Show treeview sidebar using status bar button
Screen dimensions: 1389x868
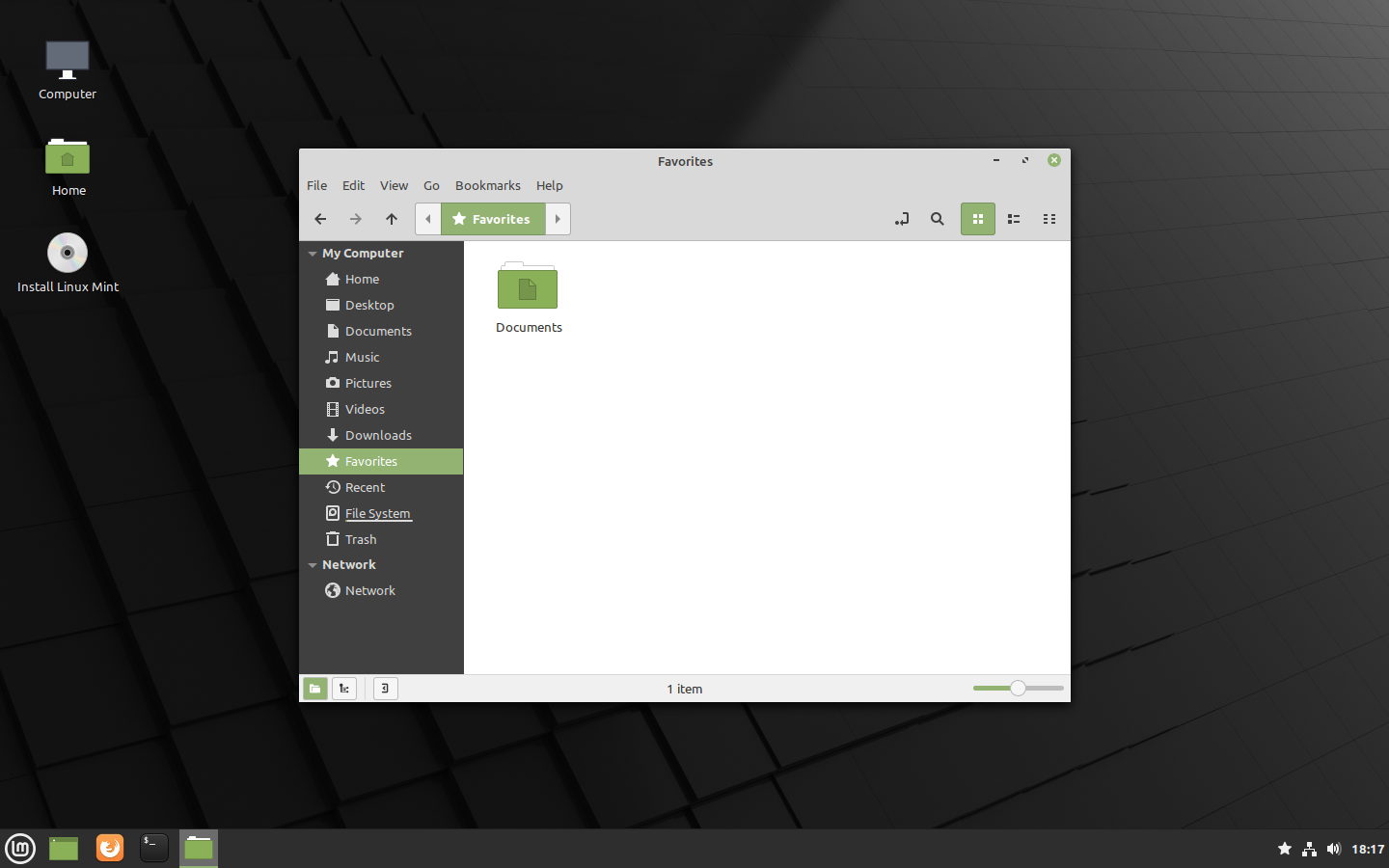click(x=344, y=689)
